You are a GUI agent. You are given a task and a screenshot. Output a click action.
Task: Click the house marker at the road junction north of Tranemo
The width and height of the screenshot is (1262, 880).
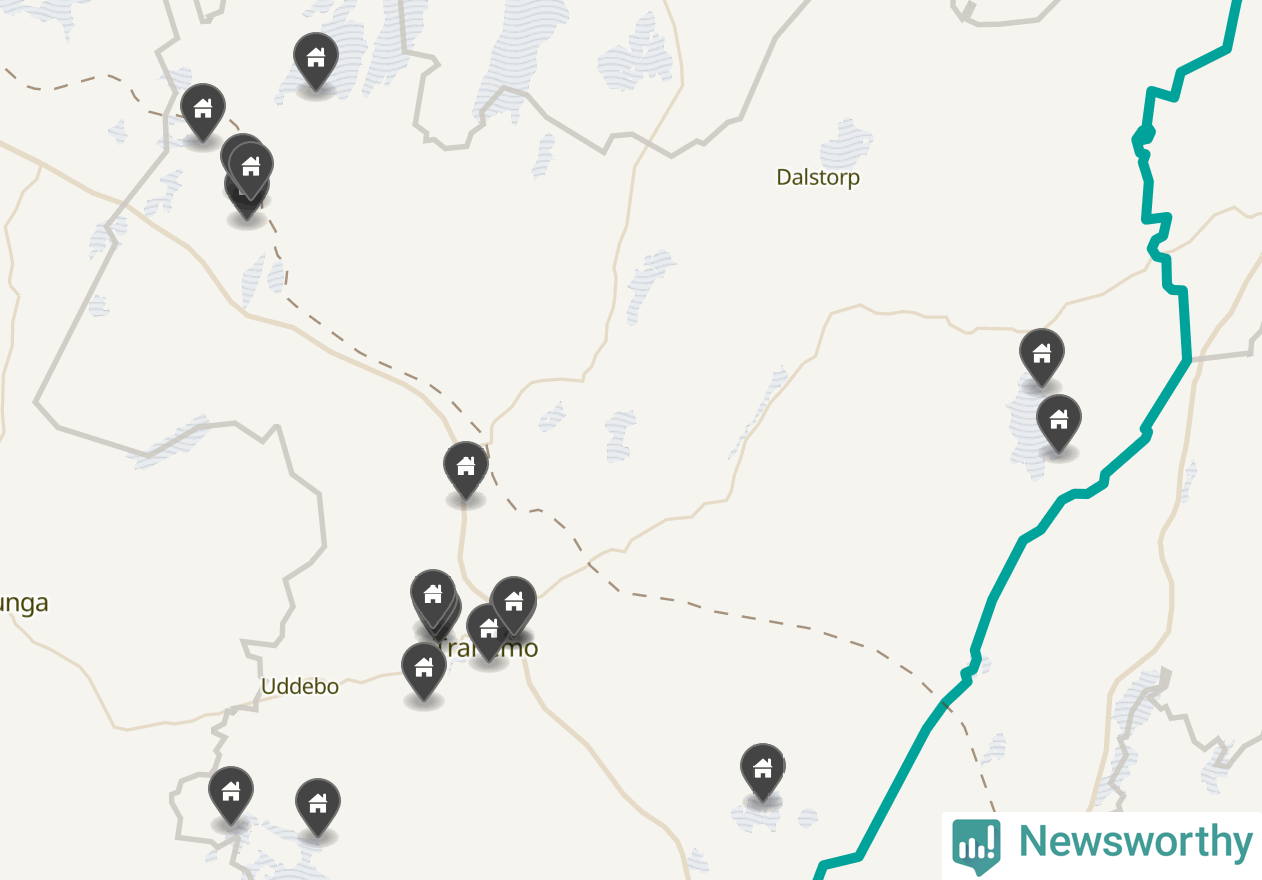[466, 470]
